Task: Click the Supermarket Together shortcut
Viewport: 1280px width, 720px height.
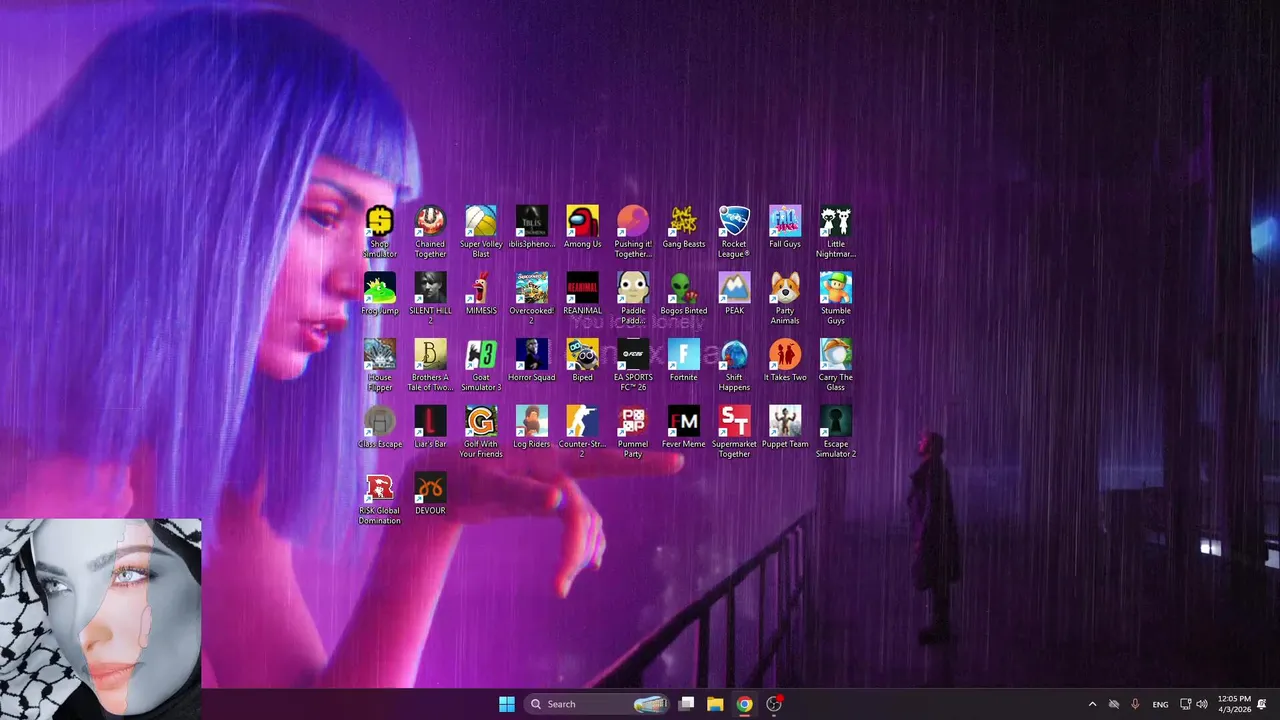Action: pyautogui.click(x=734, y=432)
